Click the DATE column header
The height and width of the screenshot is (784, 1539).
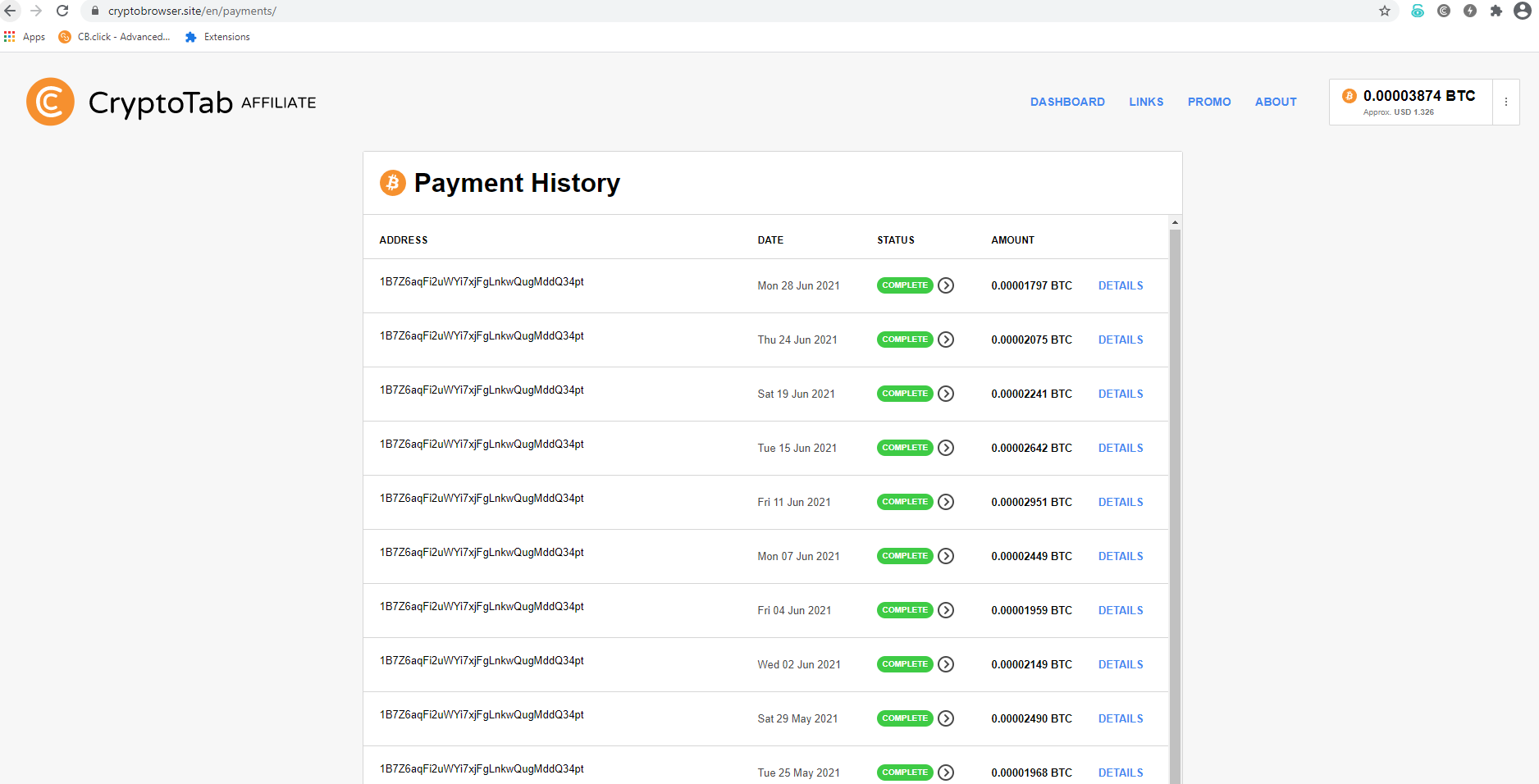770,240
